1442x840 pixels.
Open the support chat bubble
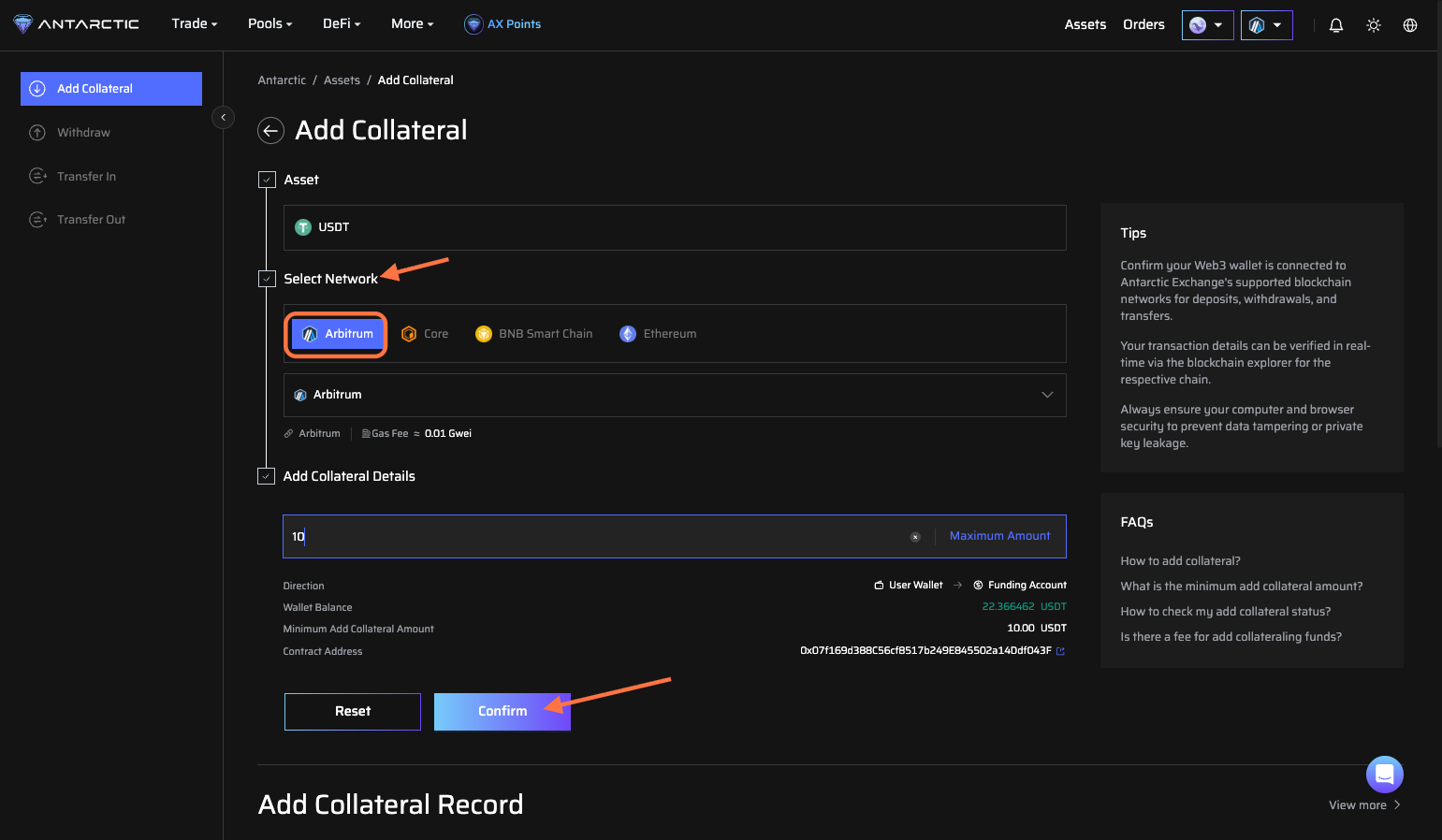coord(1385,775)
